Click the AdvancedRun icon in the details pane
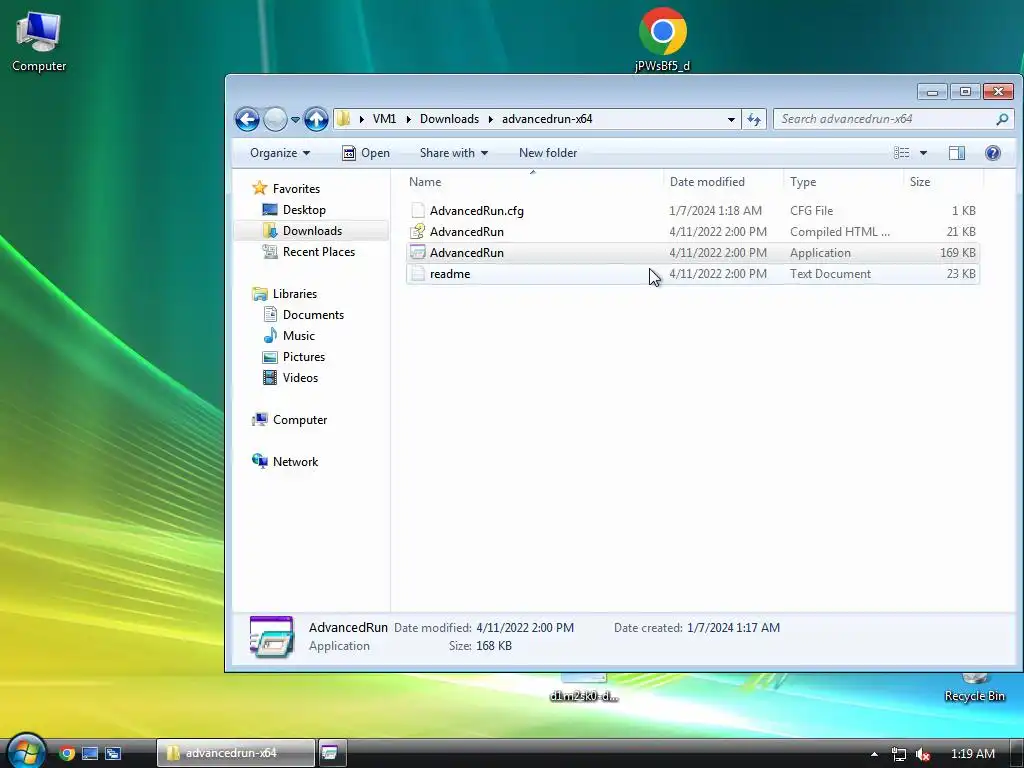Viewport: 1024px width, 768px height. pyautogui.click(x=272, y=636)
